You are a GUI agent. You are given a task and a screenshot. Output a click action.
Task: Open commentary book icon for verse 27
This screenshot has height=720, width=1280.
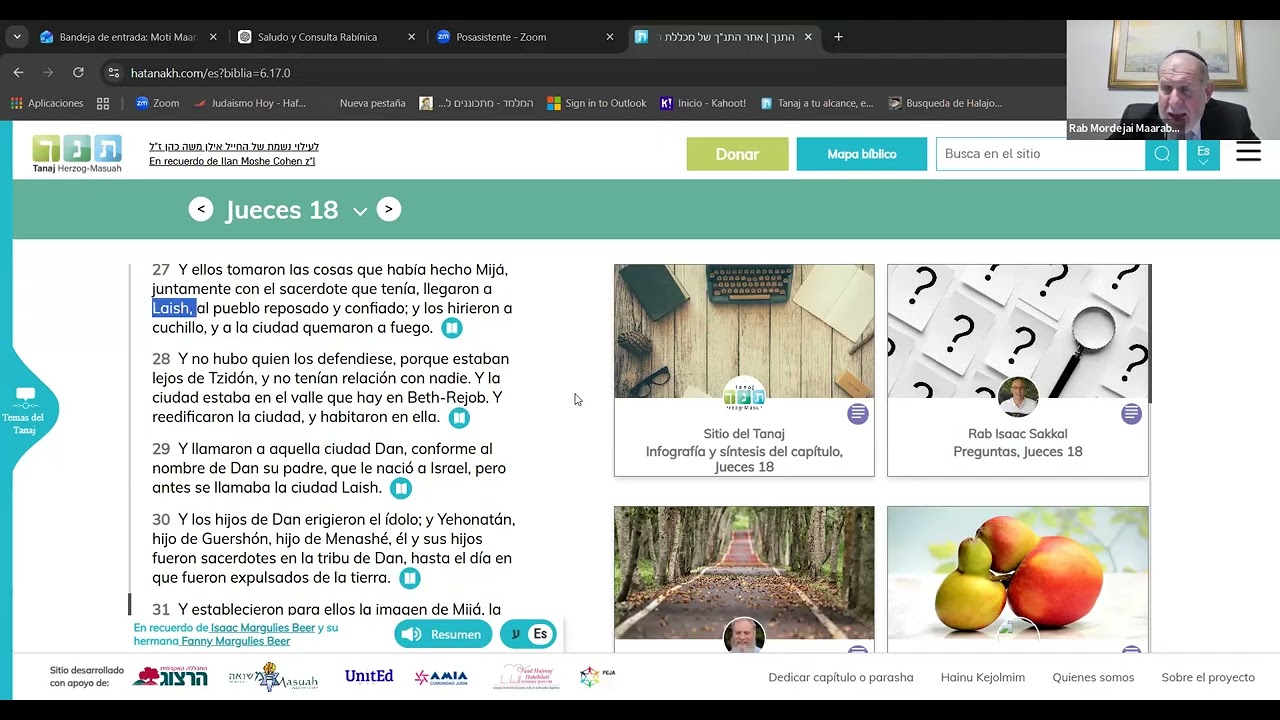pos(452,328)
